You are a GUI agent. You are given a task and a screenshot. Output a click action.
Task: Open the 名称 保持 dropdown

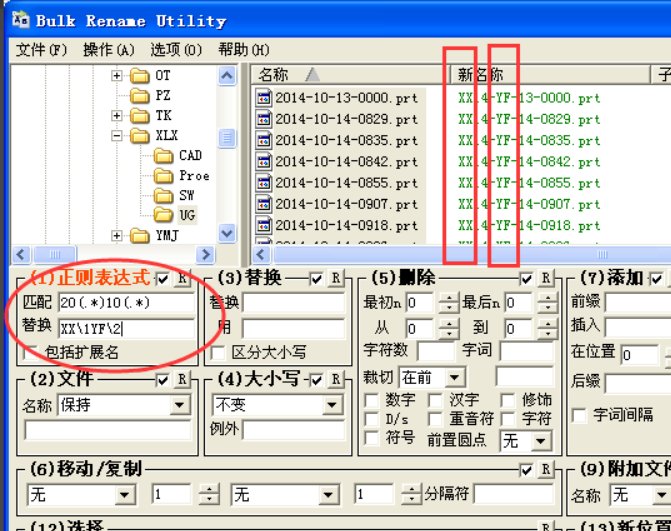pos(180,405)
